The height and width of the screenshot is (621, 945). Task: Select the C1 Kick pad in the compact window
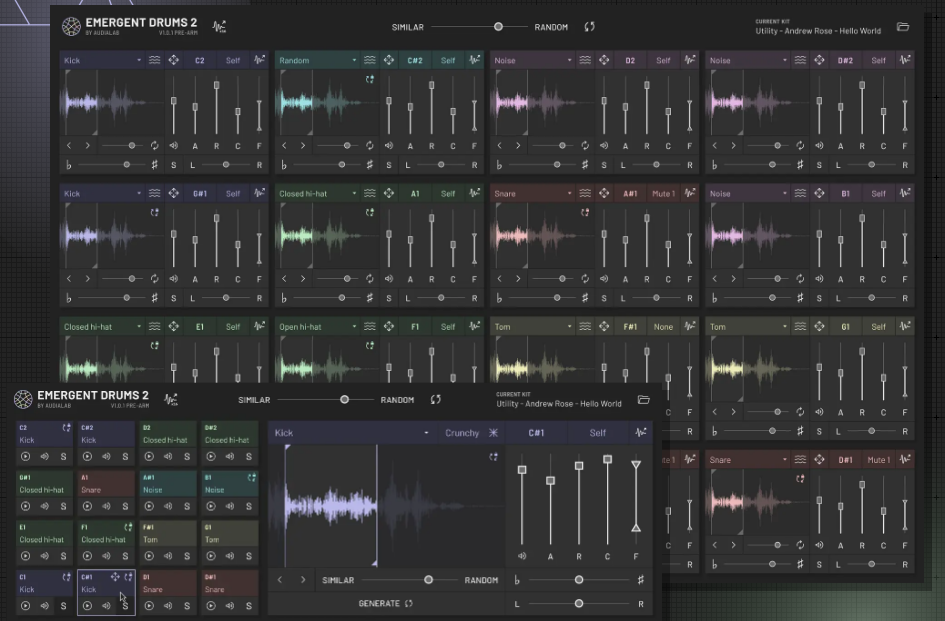coord(45,592)
